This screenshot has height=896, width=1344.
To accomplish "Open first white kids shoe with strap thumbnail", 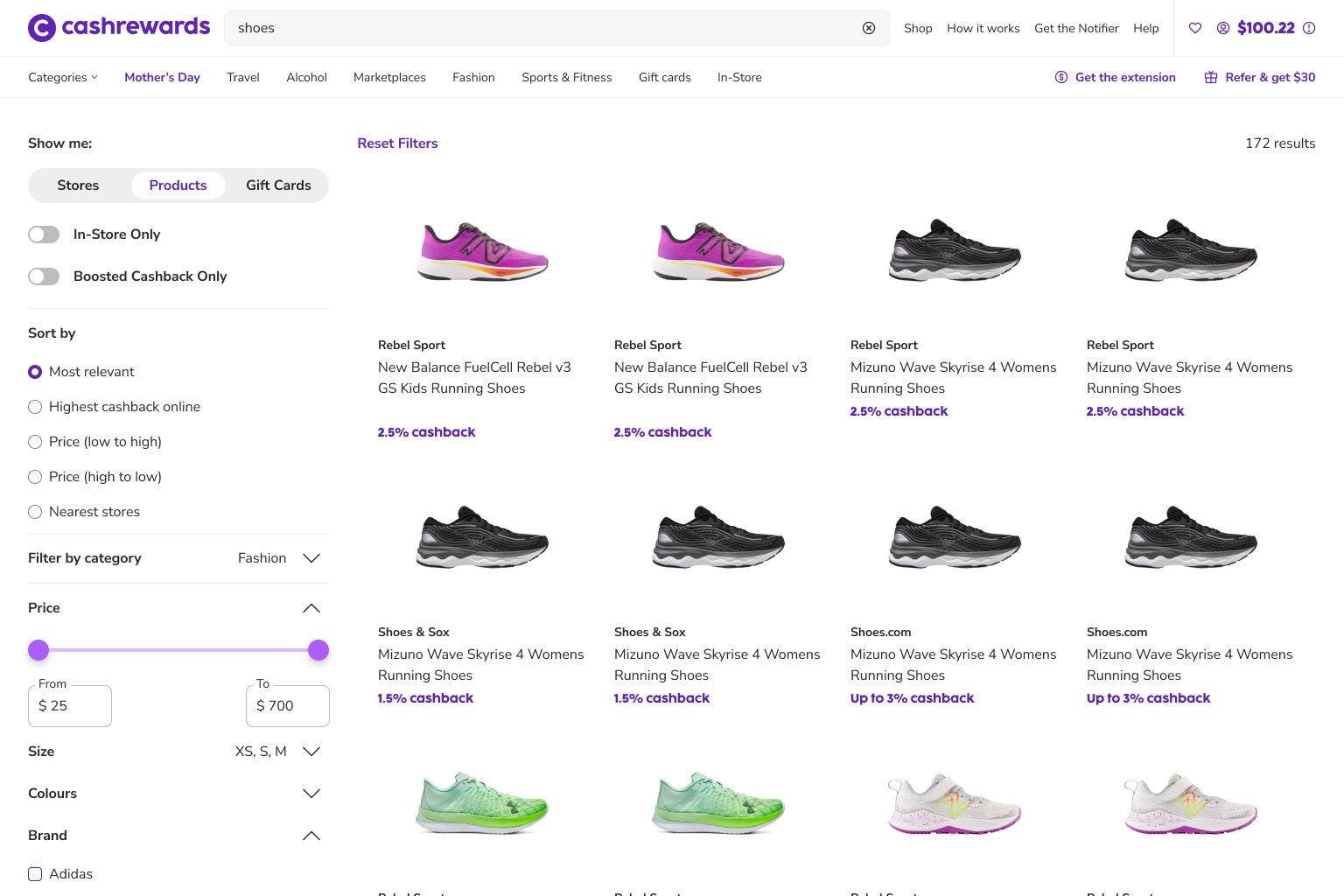I will pyautogui.click(x=955, y=803).
